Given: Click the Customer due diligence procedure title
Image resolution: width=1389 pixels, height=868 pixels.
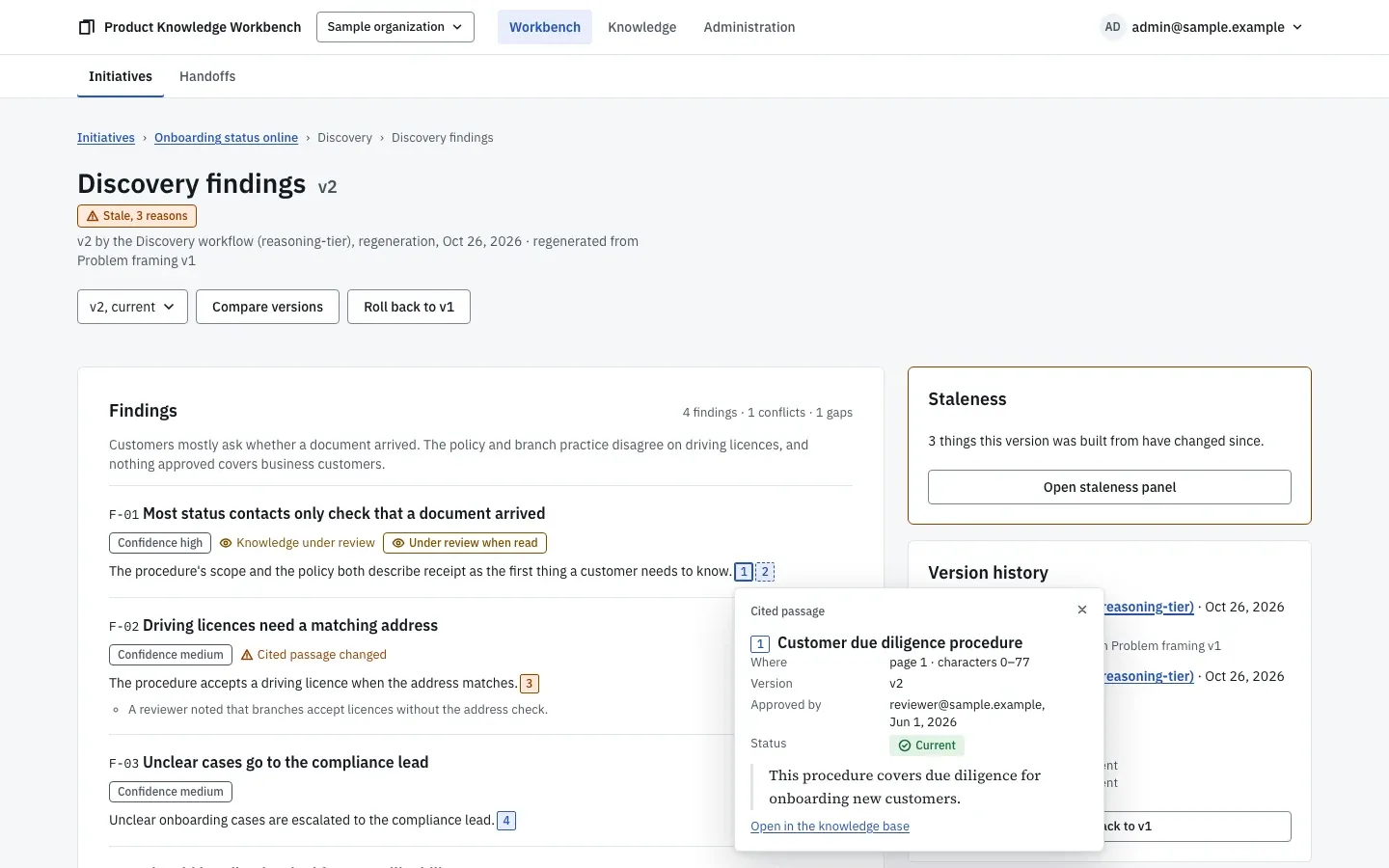Looking at the screenshot, I should (900, 643).
